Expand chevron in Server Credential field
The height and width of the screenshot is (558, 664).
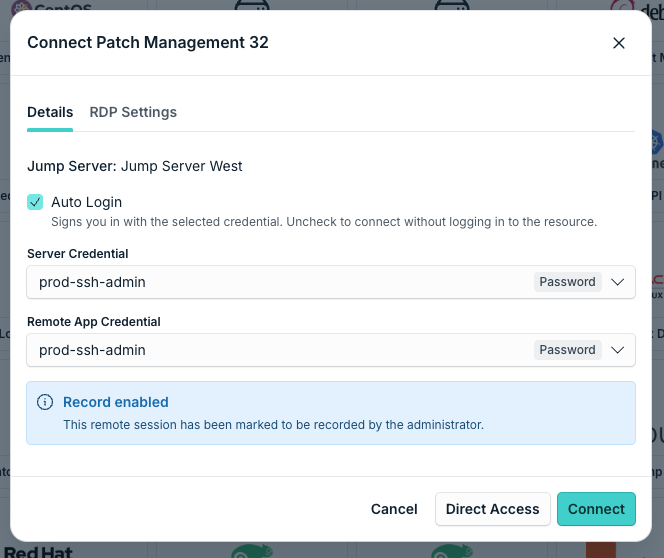[617, 282]
